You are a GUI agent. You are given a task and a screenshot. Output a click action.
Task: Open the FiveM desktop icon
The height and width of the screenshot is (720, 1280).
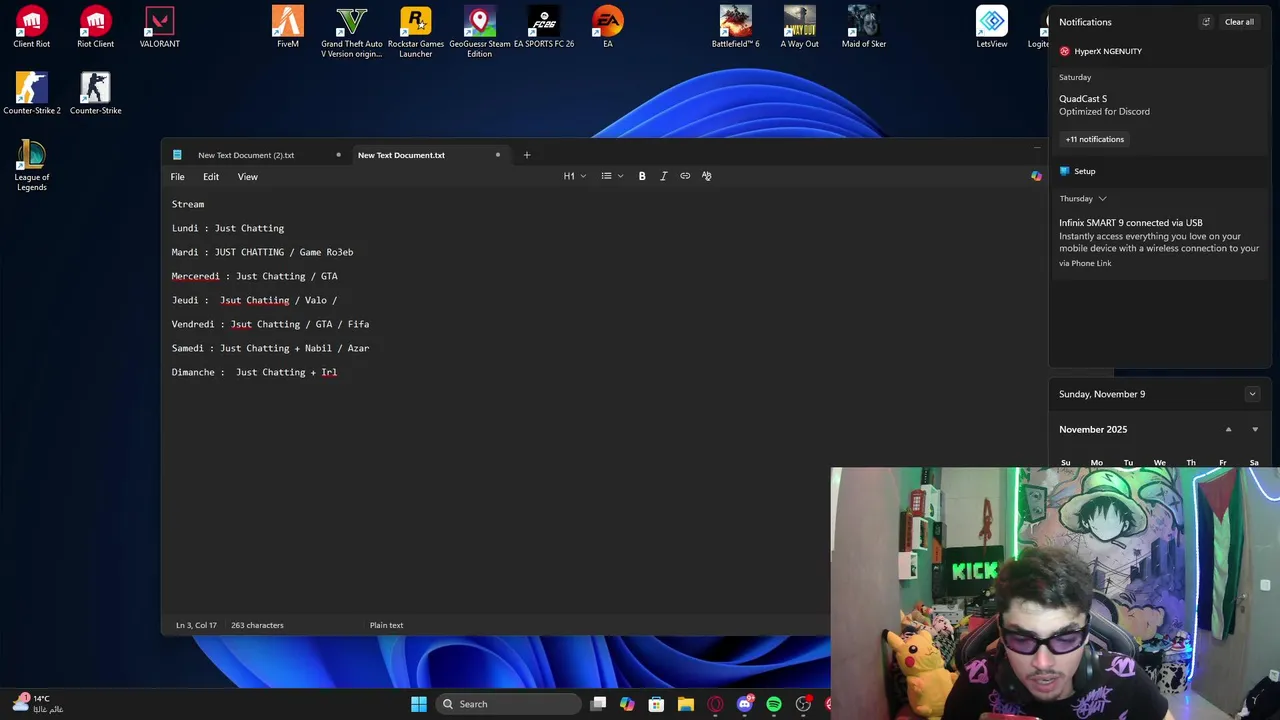[x=288, y=27]
